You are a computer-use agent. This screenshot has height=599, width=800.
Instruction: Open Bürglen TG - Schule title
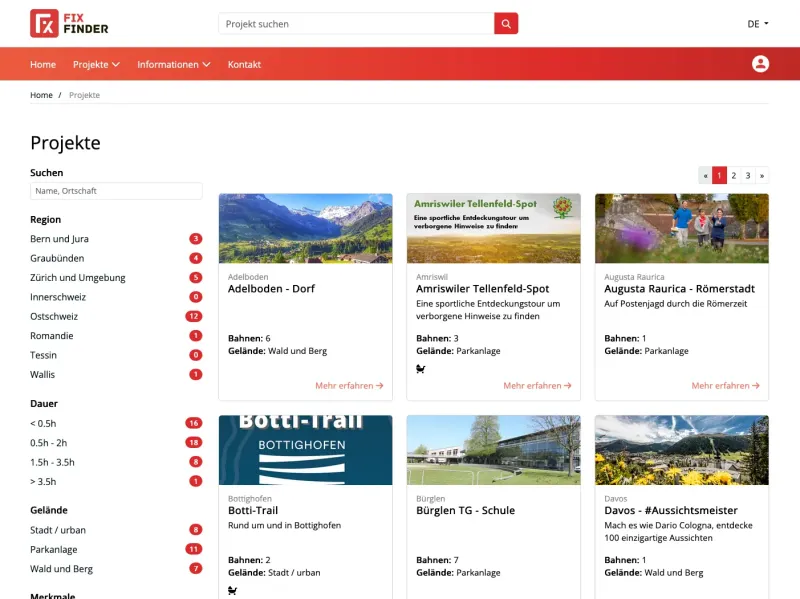[x=465, y=510]
